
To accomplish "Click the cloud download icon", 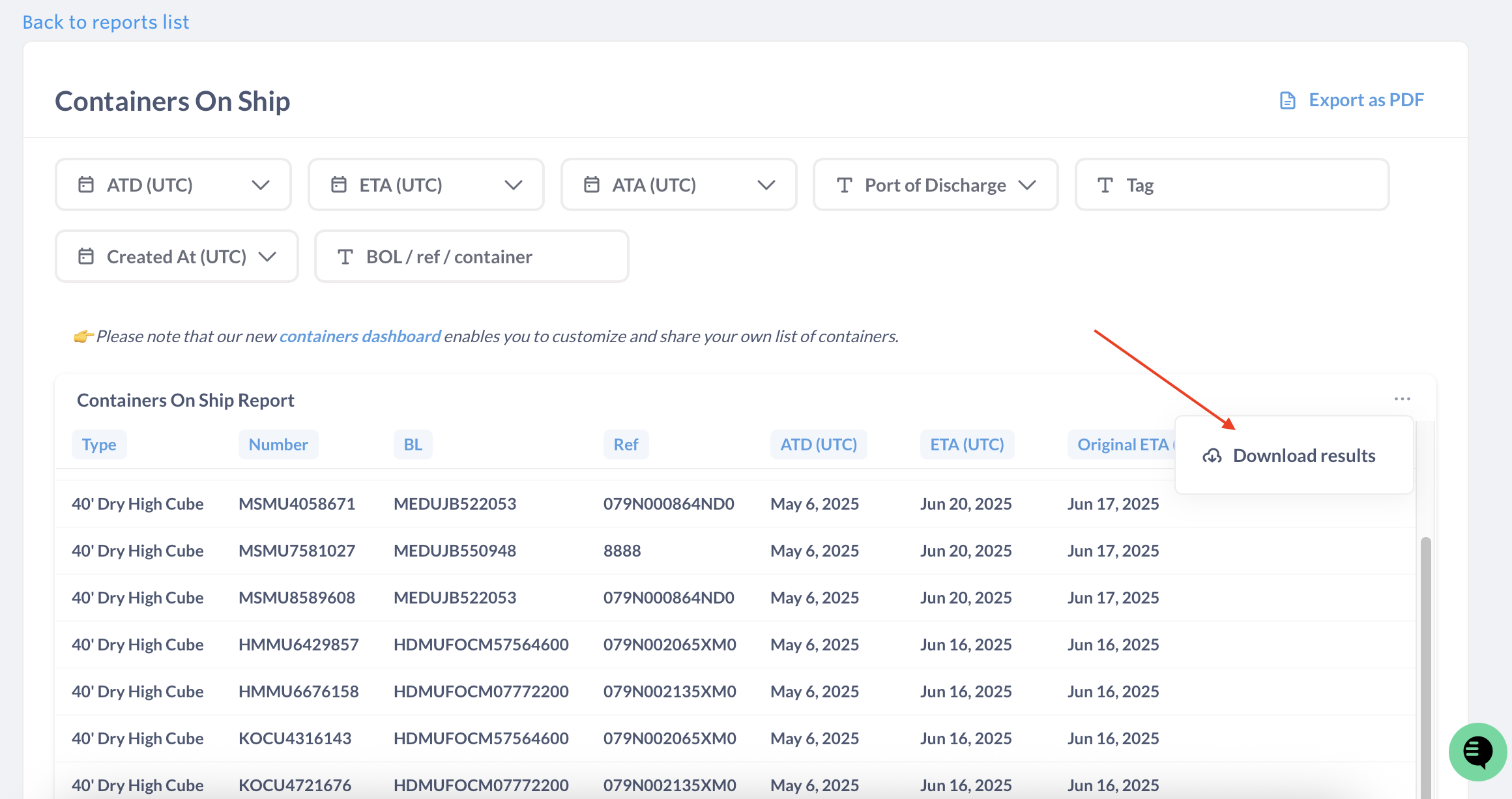I will (1212, 456).
